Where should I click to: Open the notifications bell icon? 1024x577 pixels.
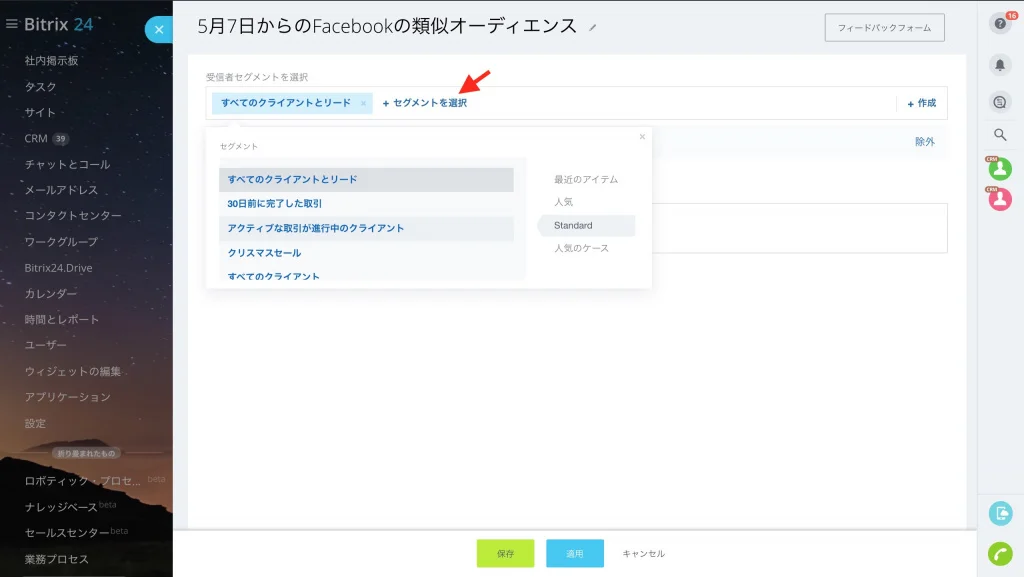1000,65
